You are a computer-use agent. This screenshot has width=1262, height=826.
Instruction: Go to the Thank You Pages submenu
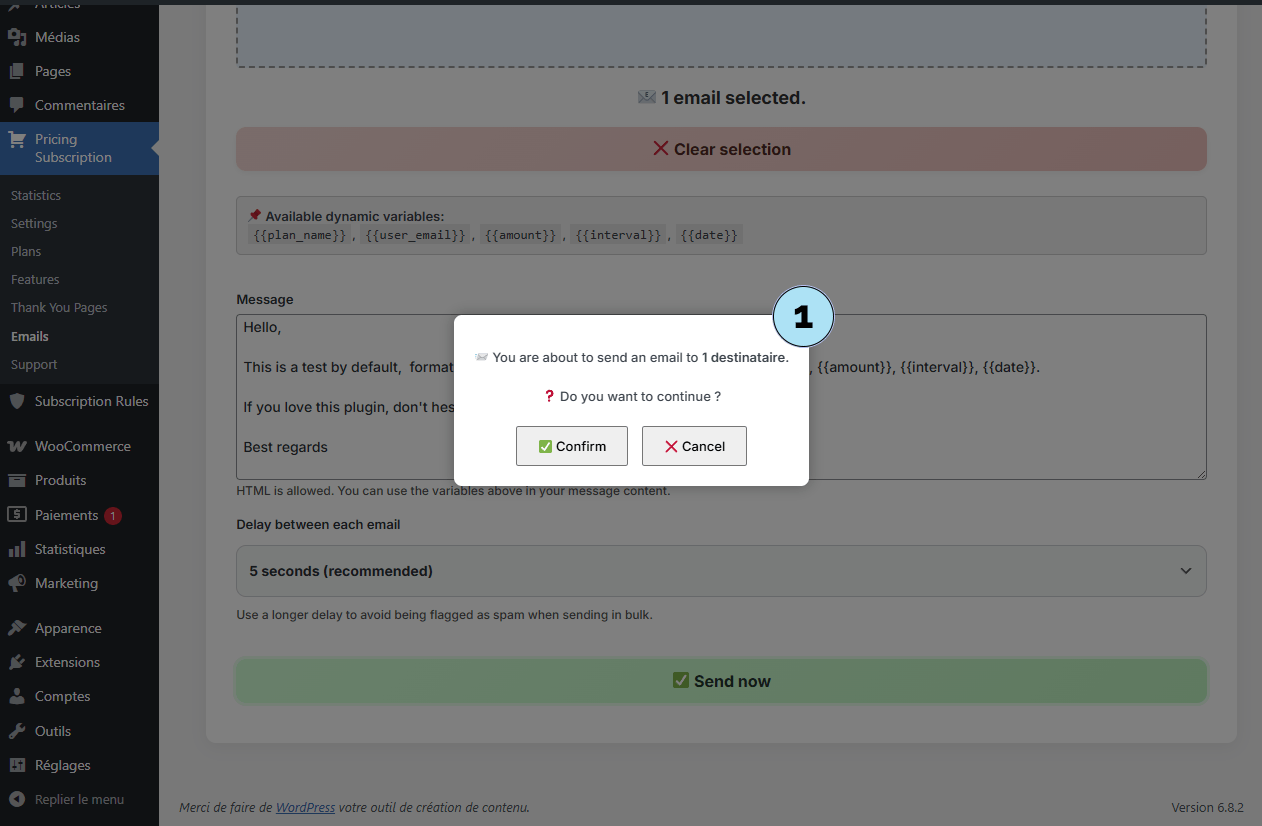pyautogui.click(x=59, y=308)
